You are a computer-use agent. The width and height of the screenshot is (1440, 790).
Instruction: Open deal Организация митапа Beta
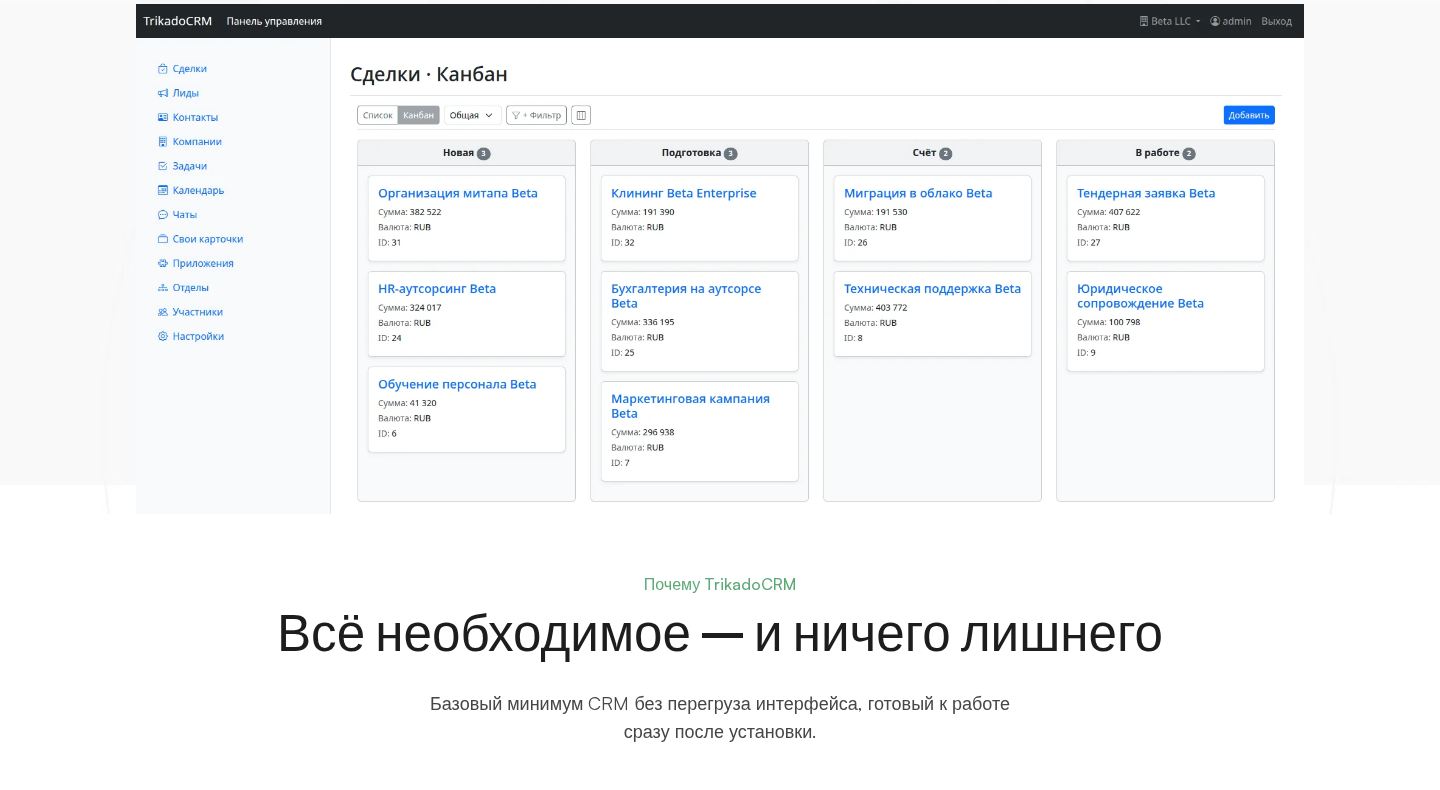coord(458,193)
